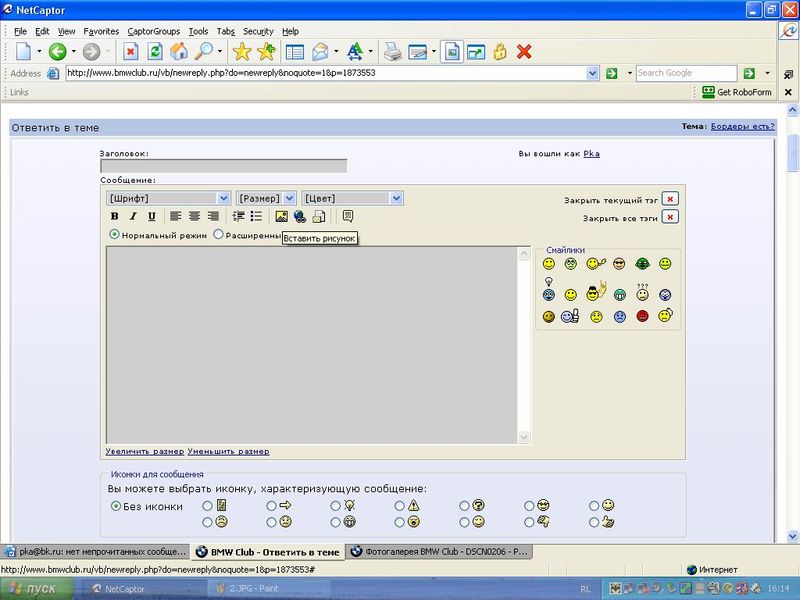The width and height of the screenshot is (800, 600).
Task: Insert the red angry smiley
Action: 642,316
